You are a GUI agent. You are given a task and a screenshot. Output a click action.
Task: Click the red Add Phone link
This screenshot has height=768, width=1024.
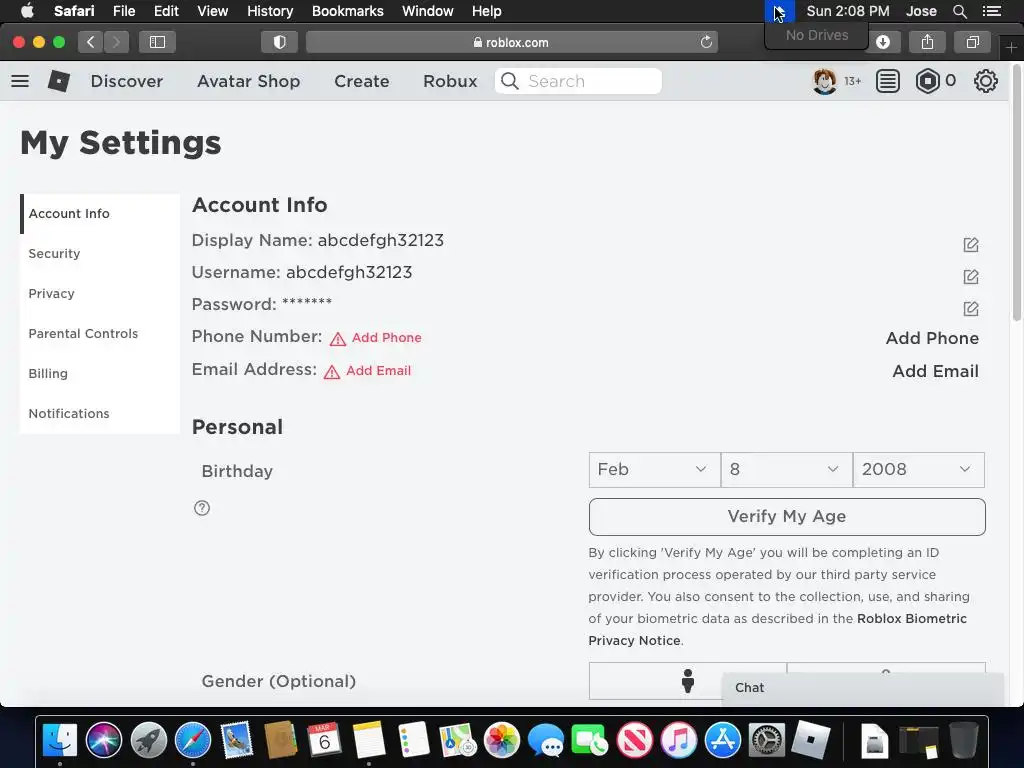tap(386, 338)
